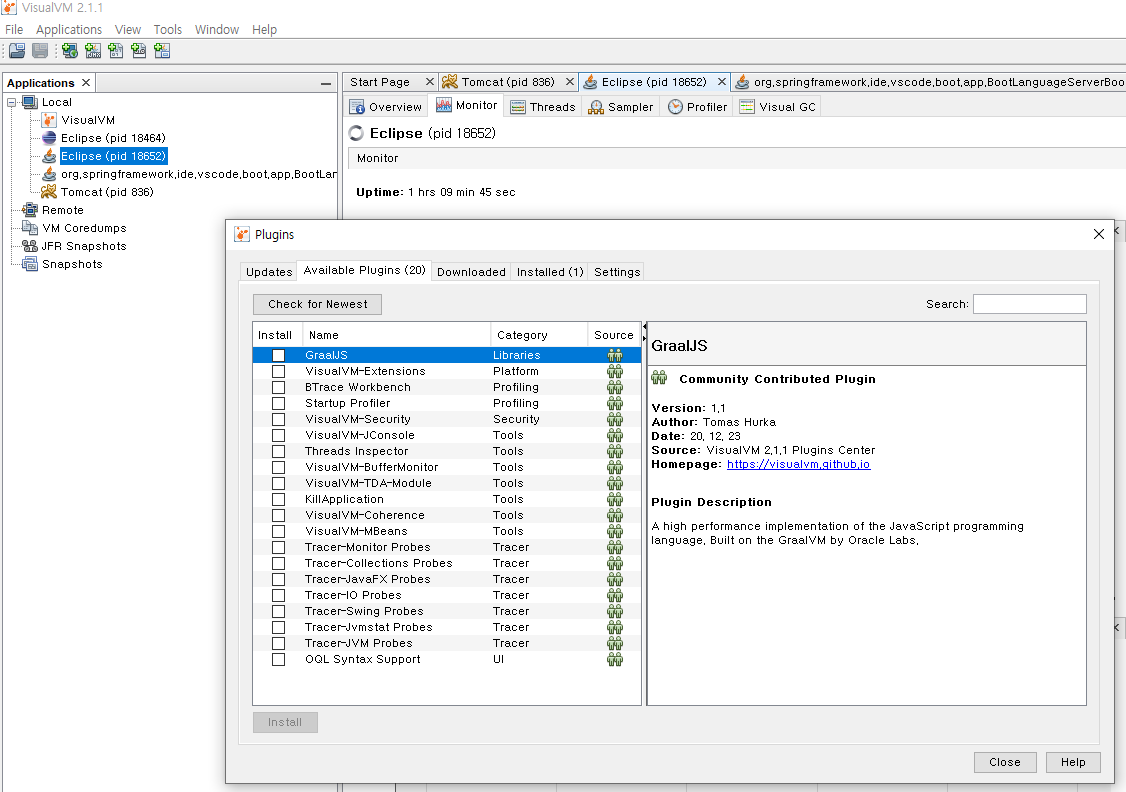Viewport: 1126px width, 792px height.
Task: Enable the Startup Profiler install checkbox
Action: click(279, 404)
